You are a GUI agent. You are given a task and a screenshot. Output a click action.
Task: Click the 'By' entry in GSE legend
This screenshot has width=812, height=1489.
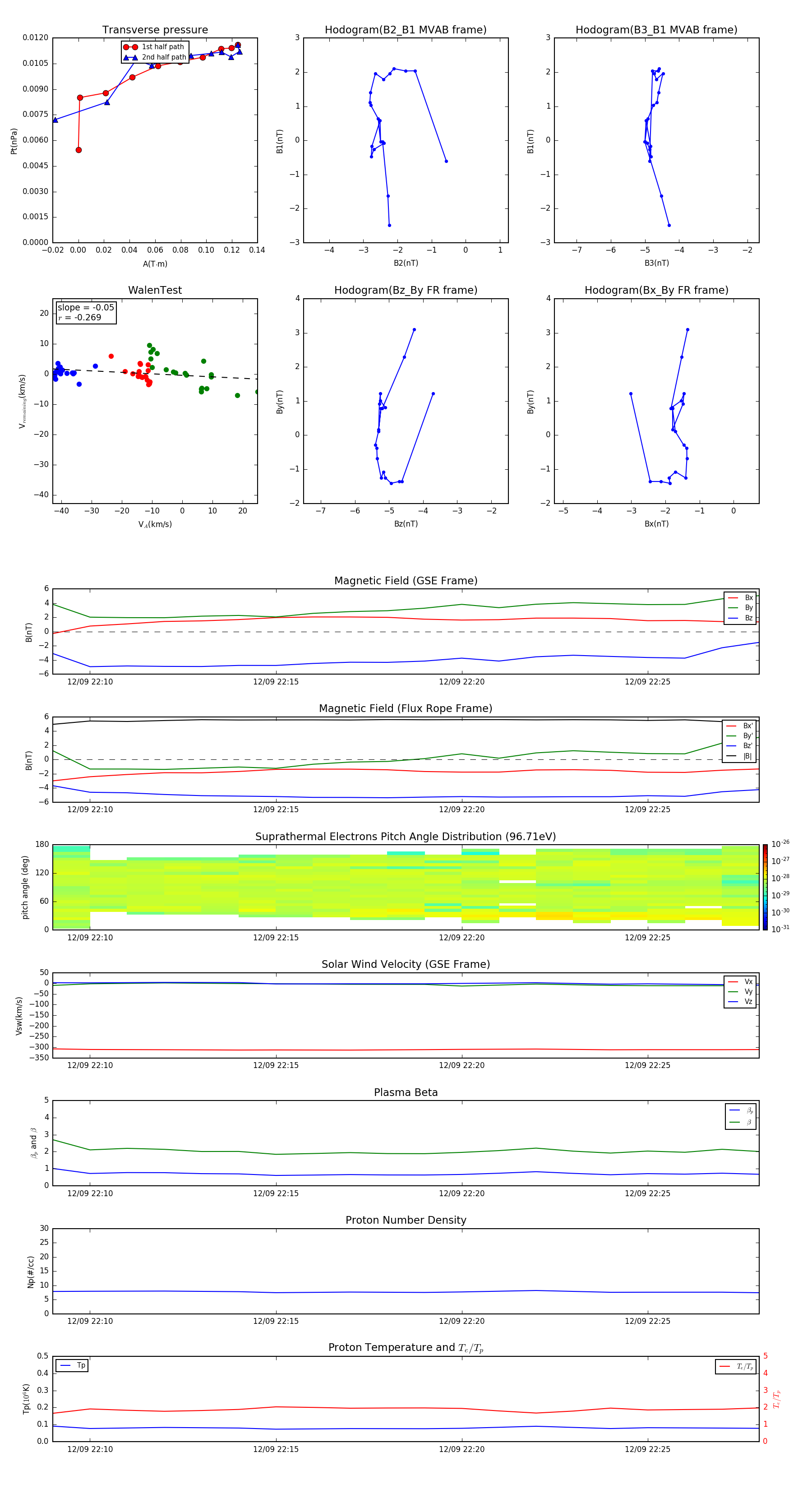point(740,607)
